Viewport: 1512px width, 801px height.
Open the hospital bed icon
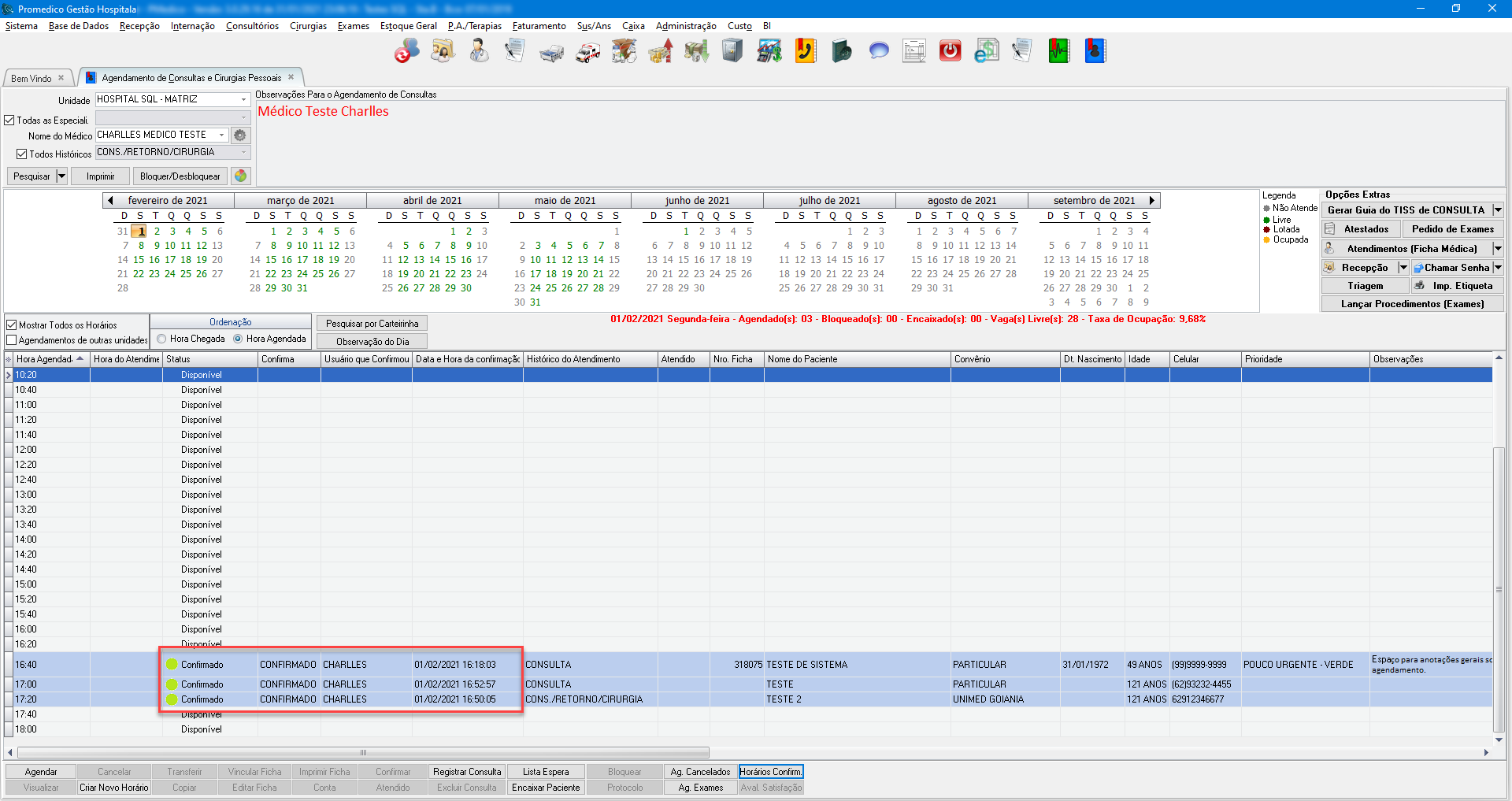(x=551, y=52)
